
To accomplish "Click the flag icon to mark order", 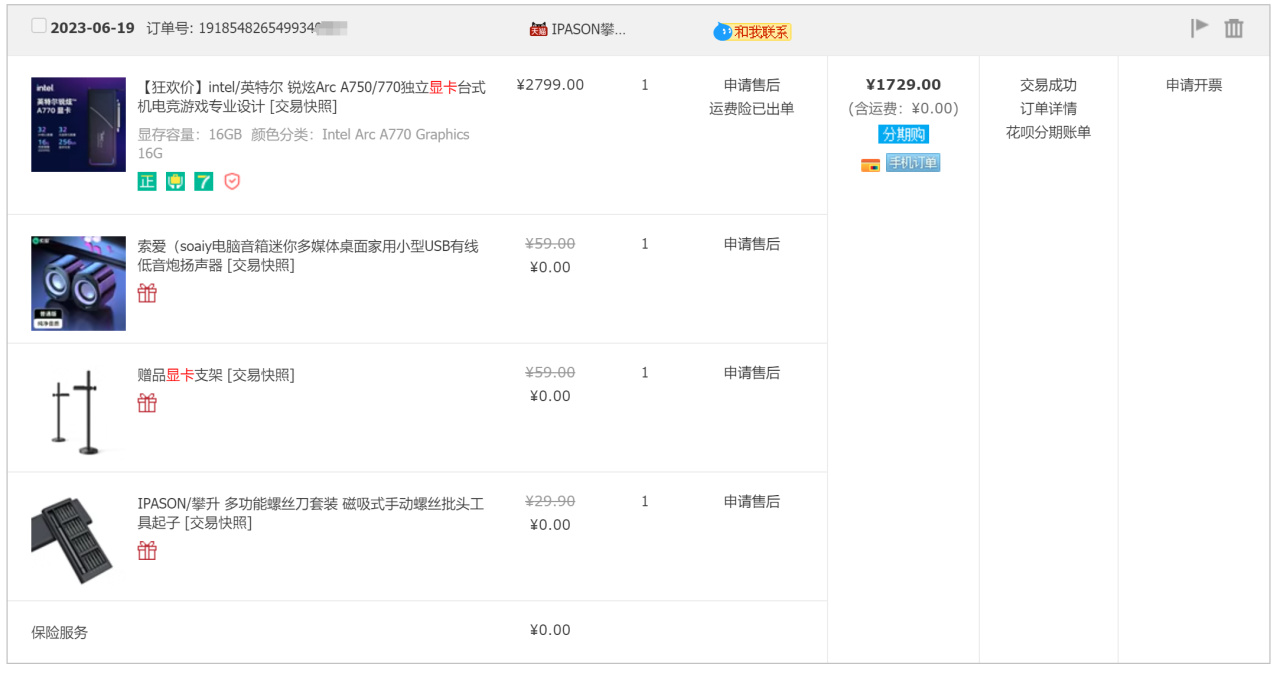I will (1199, 28).
